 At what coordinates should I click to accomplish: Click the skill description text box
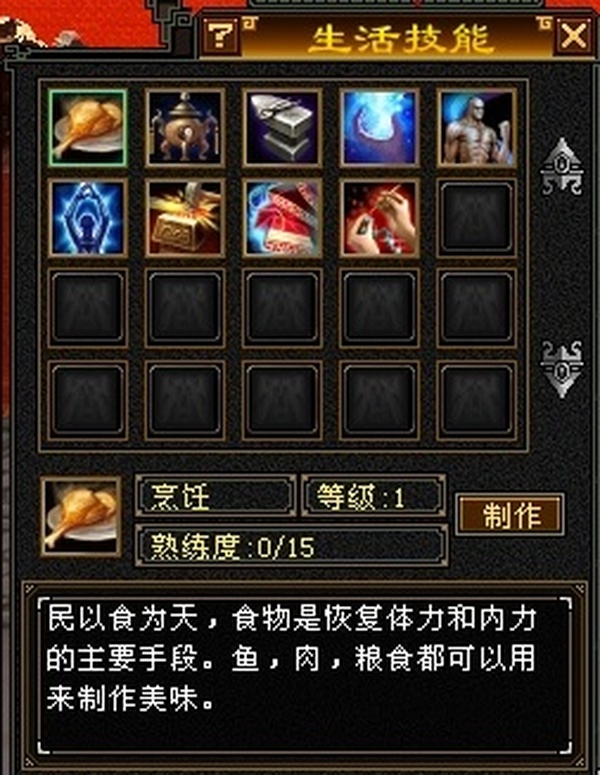[x=304, y=674]
